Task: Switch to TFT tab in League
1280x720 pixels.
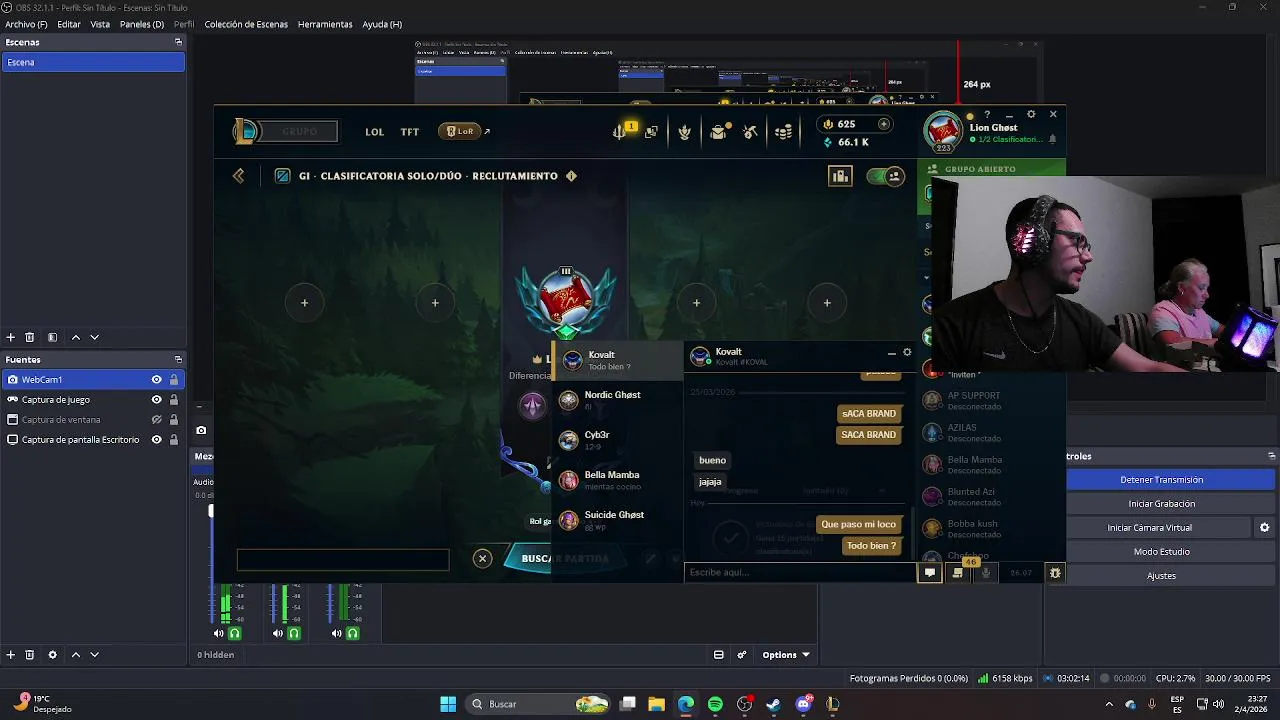Action: [x=410, y=132]
